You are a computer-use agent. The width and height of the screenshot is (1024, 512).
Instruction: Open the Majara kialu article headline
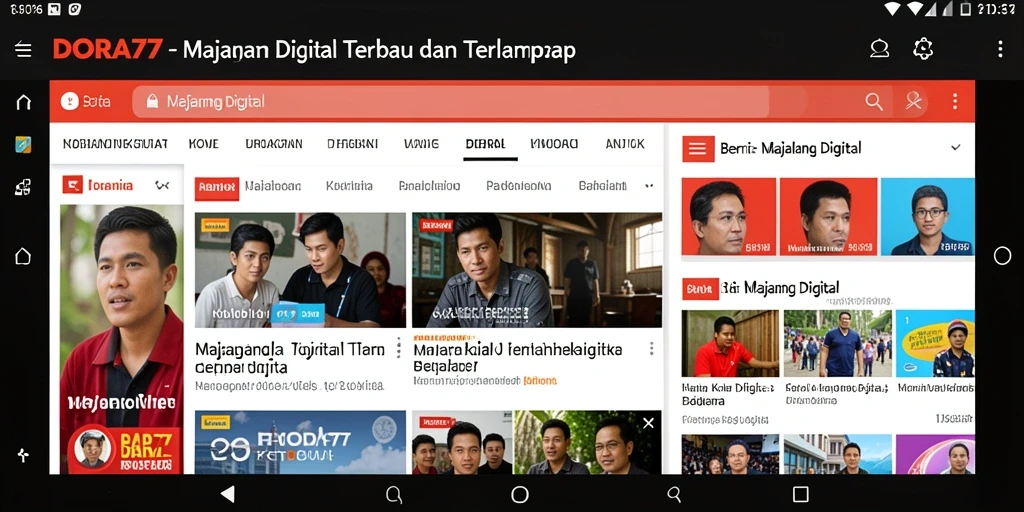518,357
